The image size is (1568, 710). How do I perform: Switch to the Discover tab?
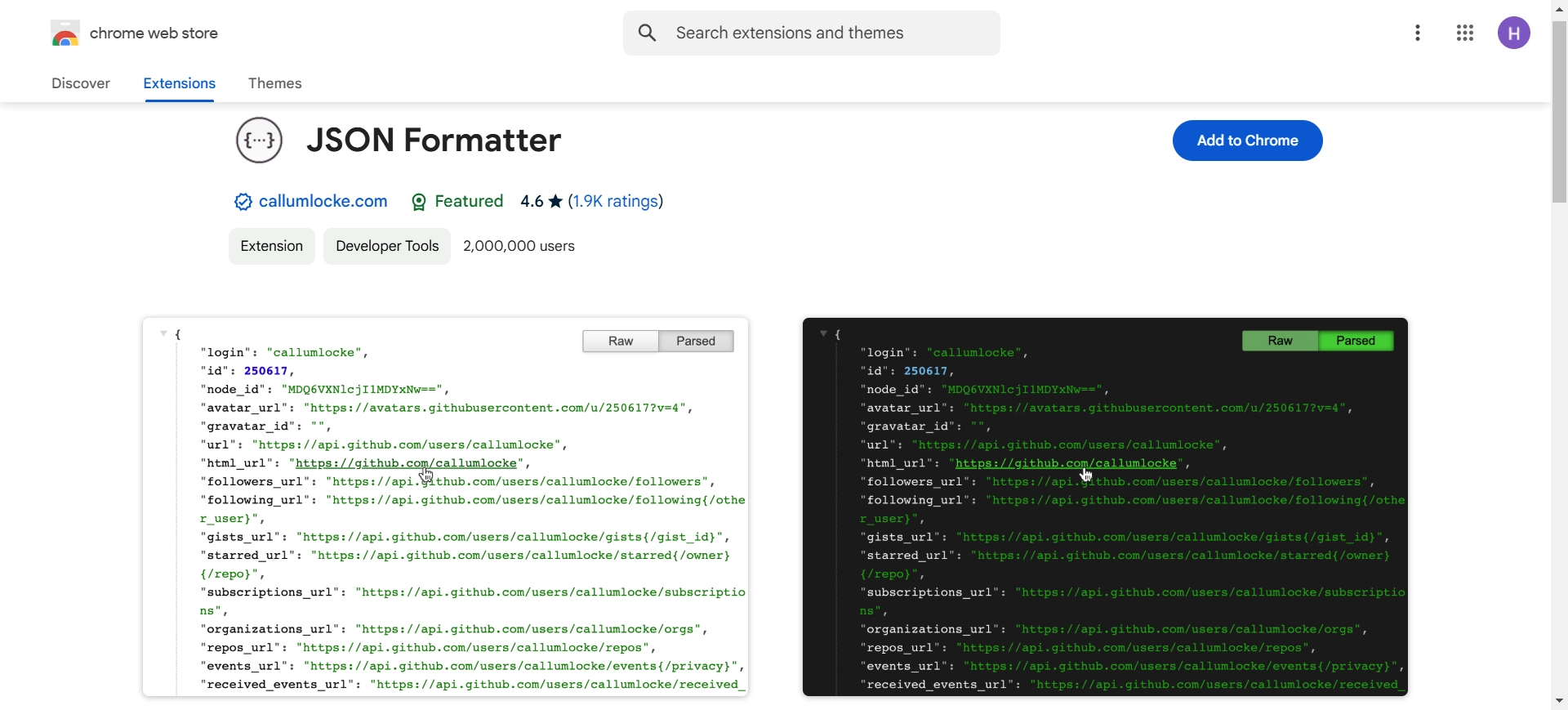(81, 84)
